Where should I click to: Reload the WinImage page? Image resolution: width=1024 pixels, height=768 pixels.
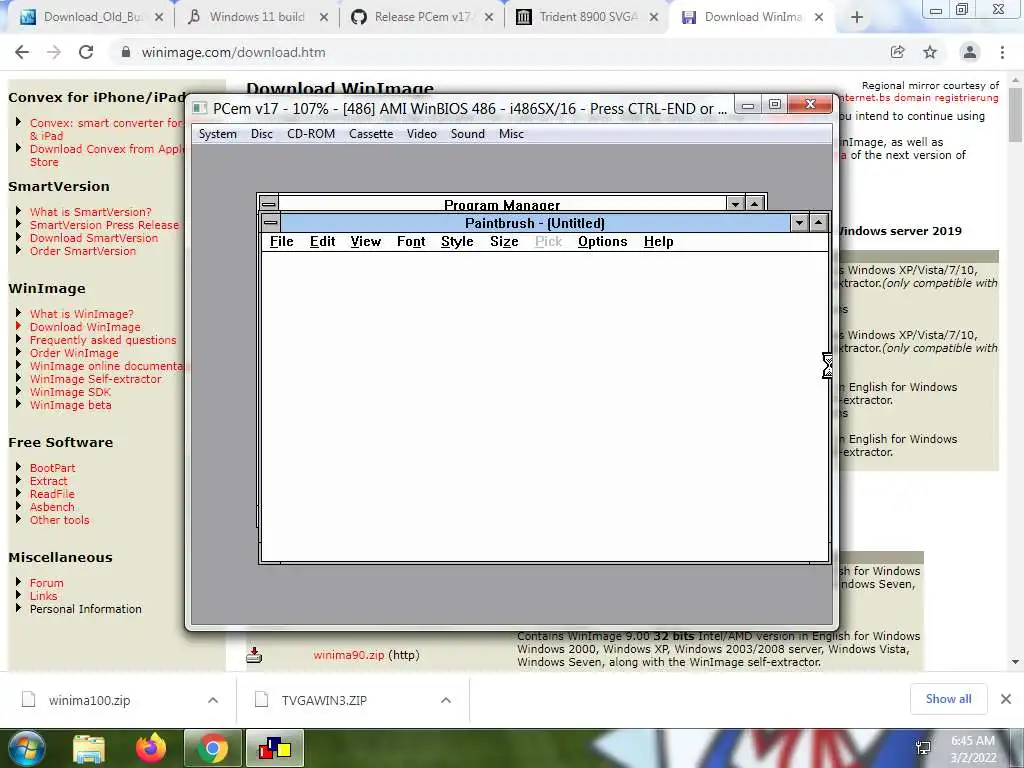tap(86, 52)
